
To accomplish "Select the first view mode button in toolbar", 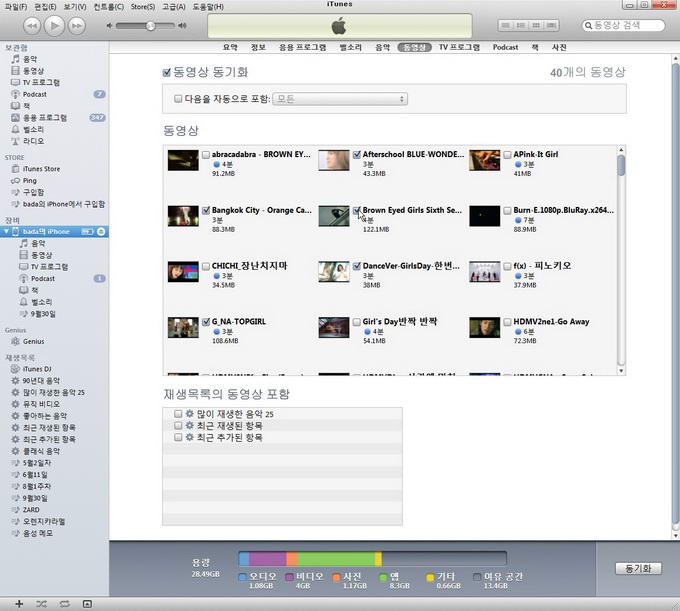I will click(506, 26).
